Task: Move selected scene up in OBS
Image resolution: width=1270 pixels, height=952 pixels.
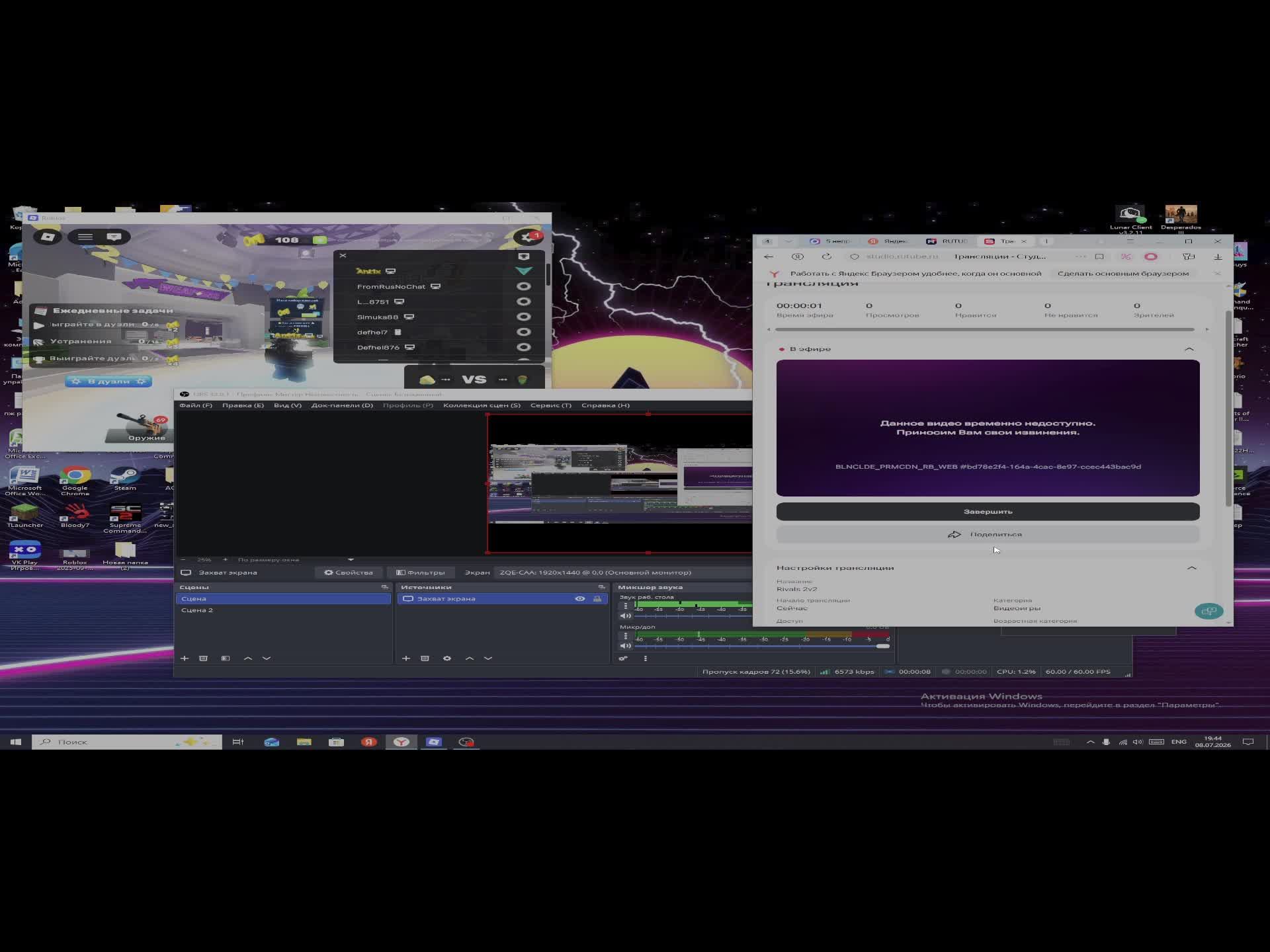Action: [x=248, y=658]
